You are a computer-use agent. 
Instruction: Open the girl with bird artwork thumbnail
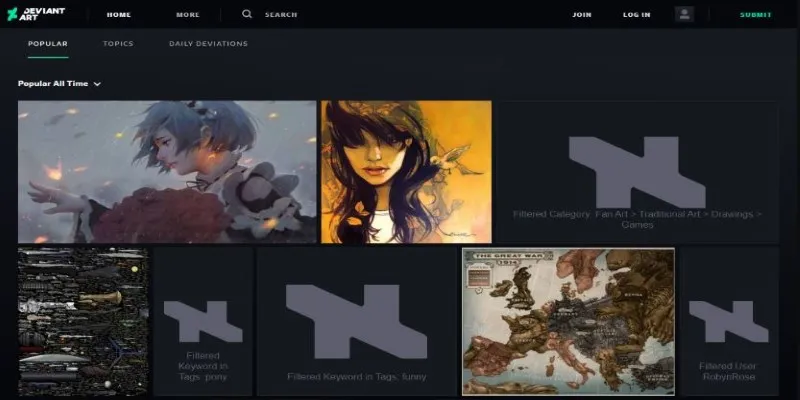click(406, 171)
